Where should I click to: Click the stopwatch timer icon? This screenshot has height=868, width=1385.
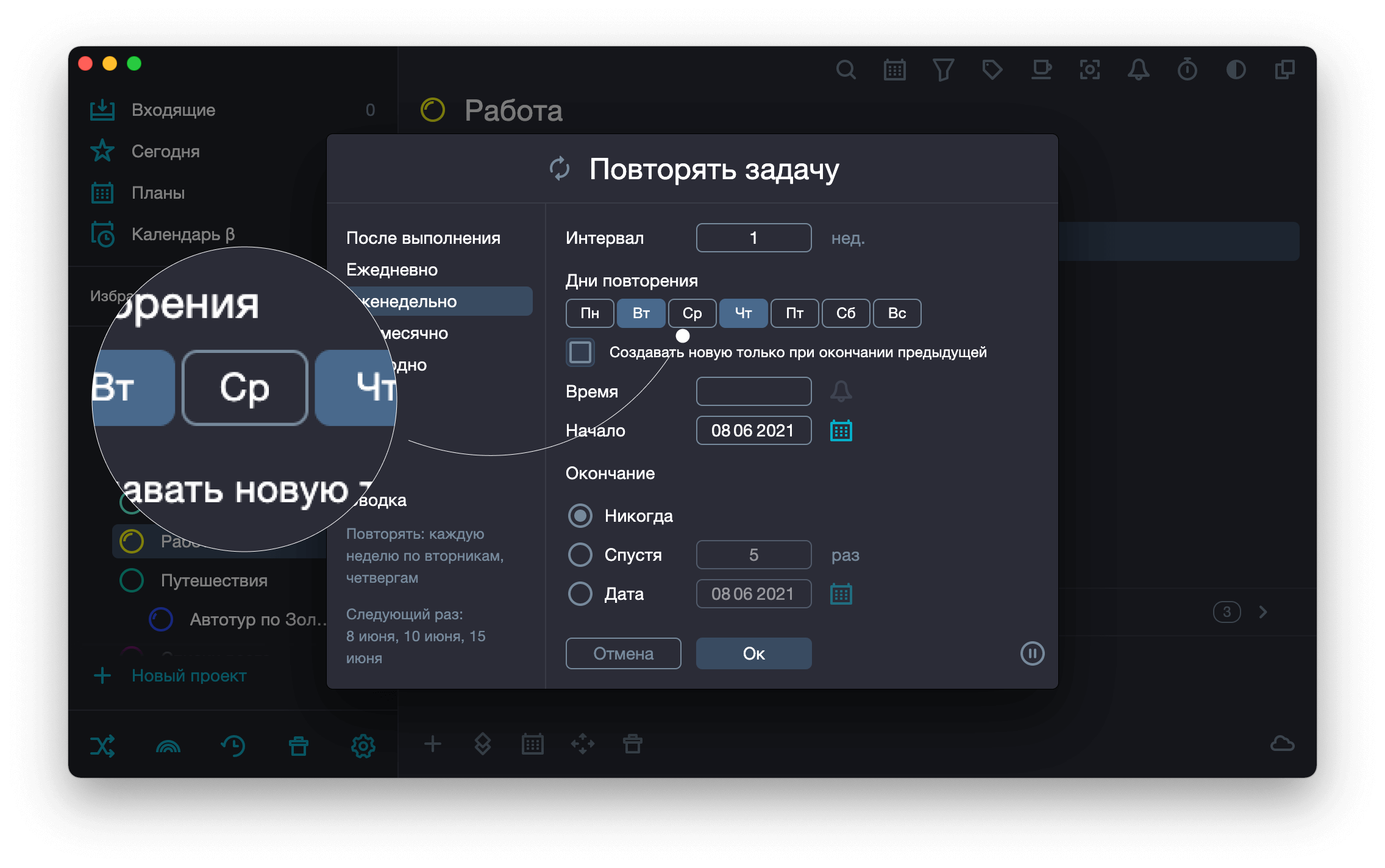pos(1187,70)
